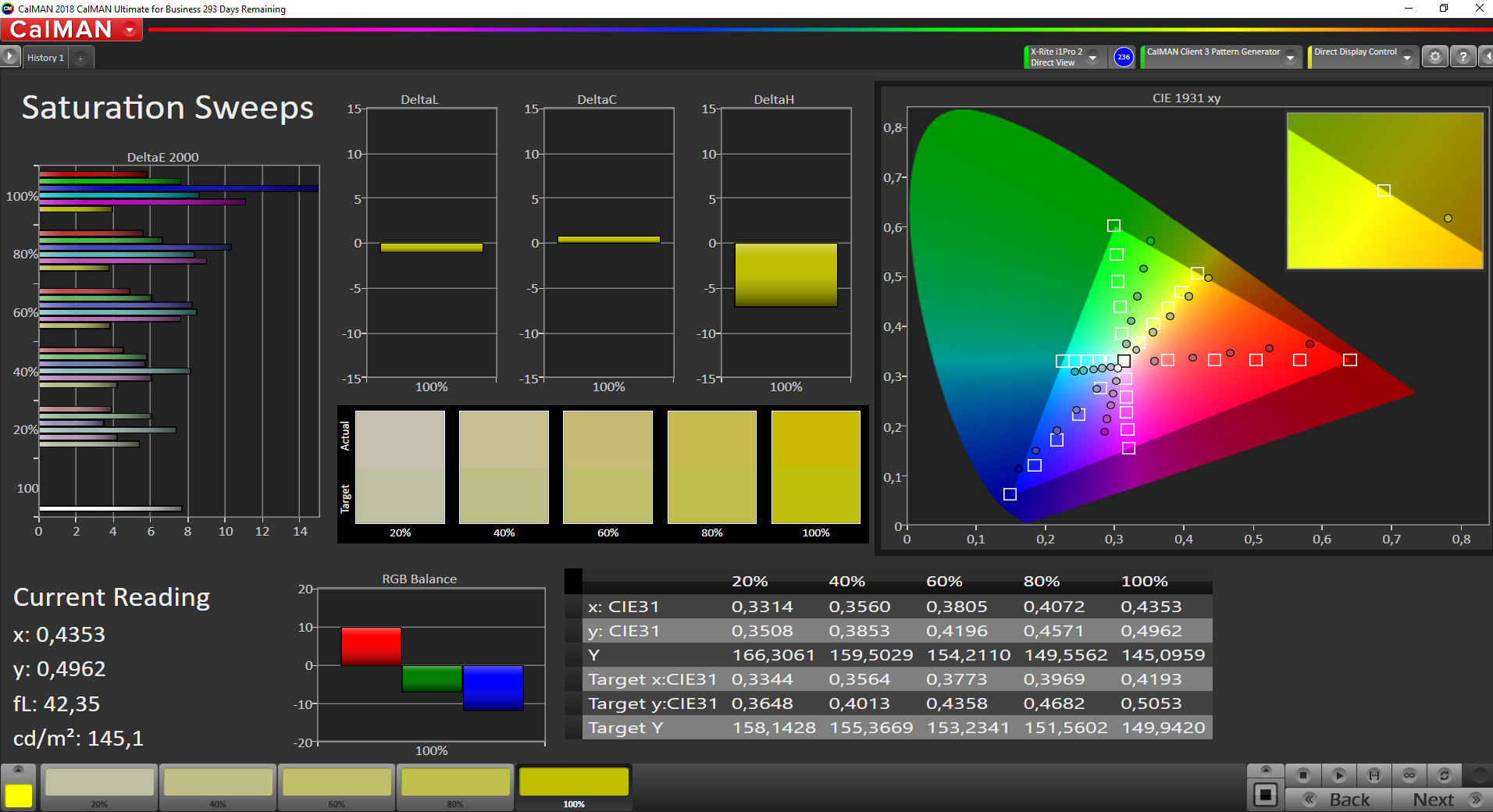
Task: Select the 80% saturation patch in bottom strip
Action: 455,787
